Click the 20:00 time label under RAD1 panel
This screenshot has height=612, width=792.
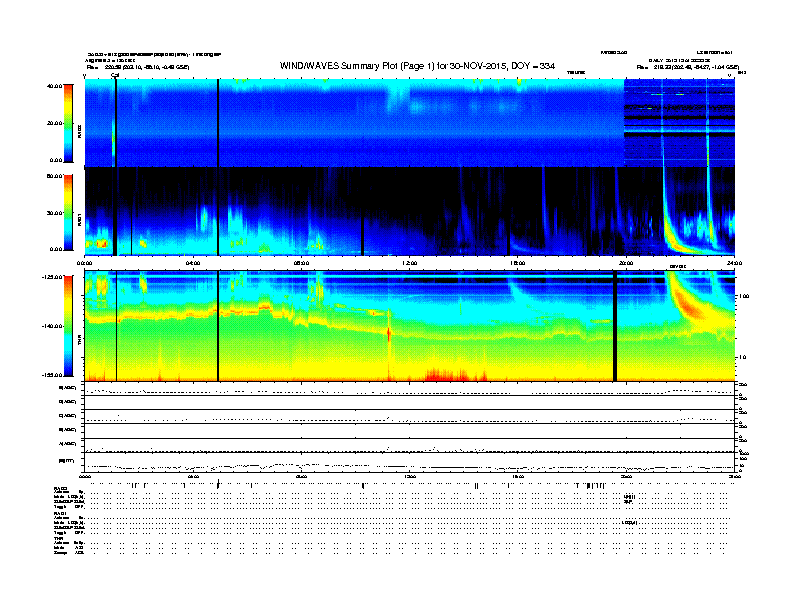626,263
